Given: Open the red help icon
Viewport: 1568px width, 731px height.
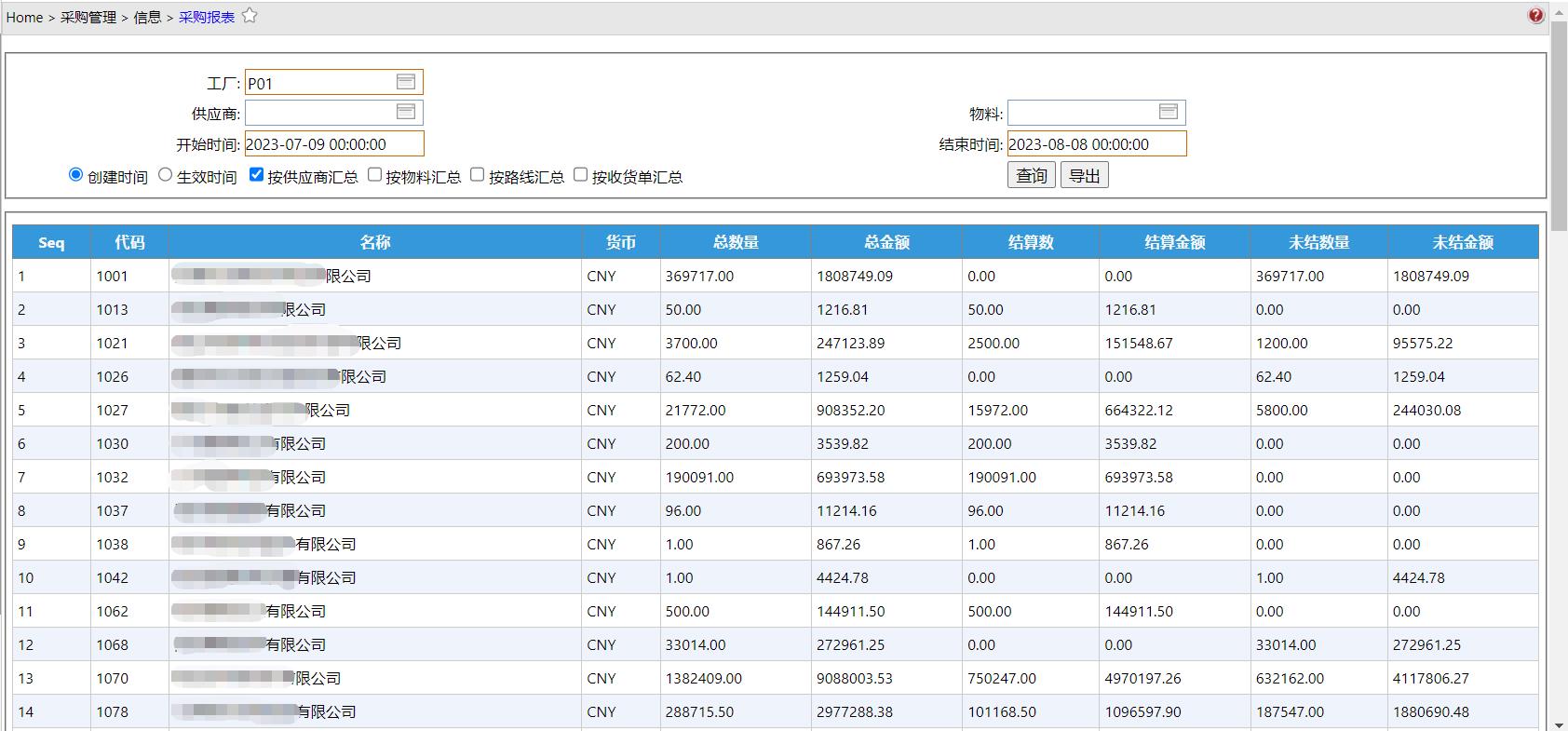Looking at the screenshot, I should pyautogui.click(x=1535, y=15).
